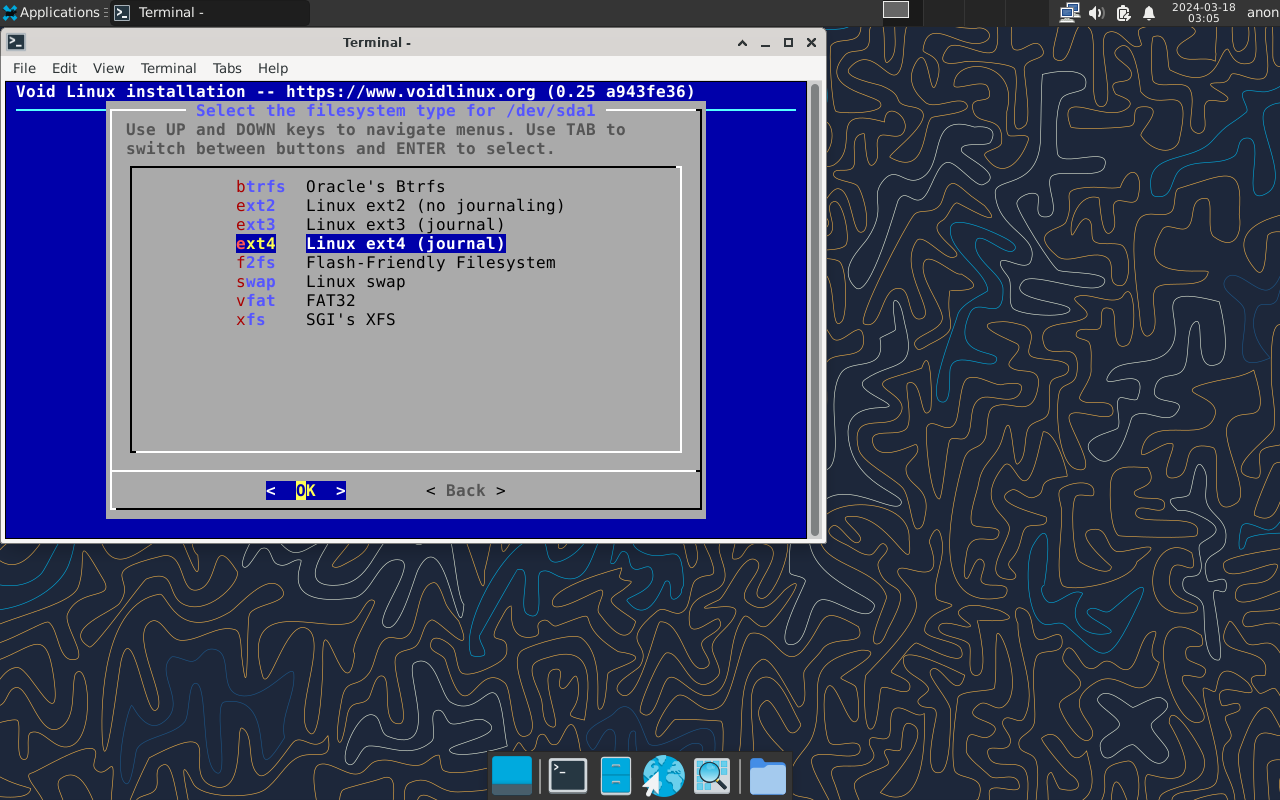Click Oracle's Btrfs description text

click(376, 187)
